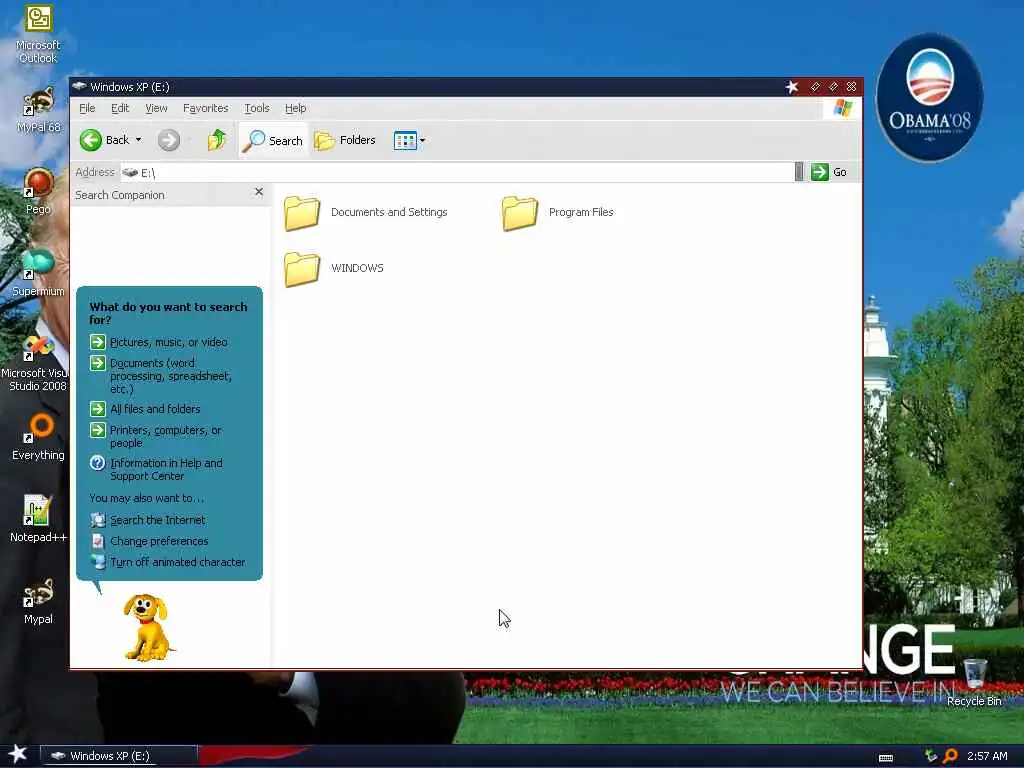Toggle the Search toolbar button
The width and height of the screenshot is (1024, 768).
click(x=272, y=140)
